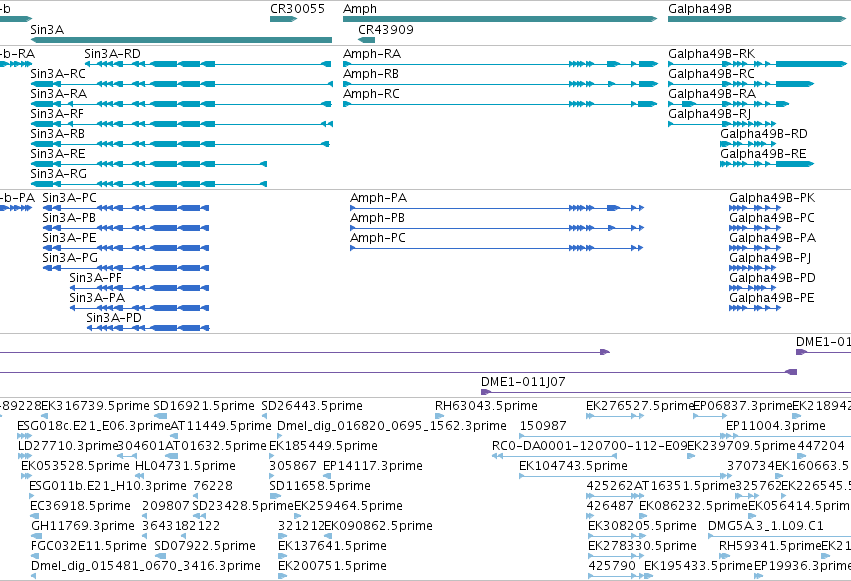Click transcript Sin3A-RD

pos(208,64)
